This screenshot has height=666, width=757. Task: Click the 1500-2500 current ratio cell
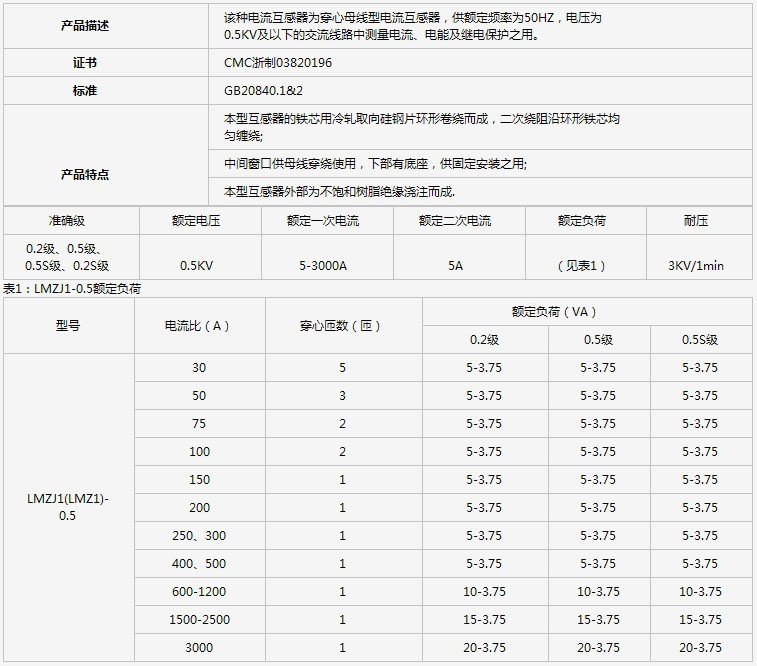(199, 620)
